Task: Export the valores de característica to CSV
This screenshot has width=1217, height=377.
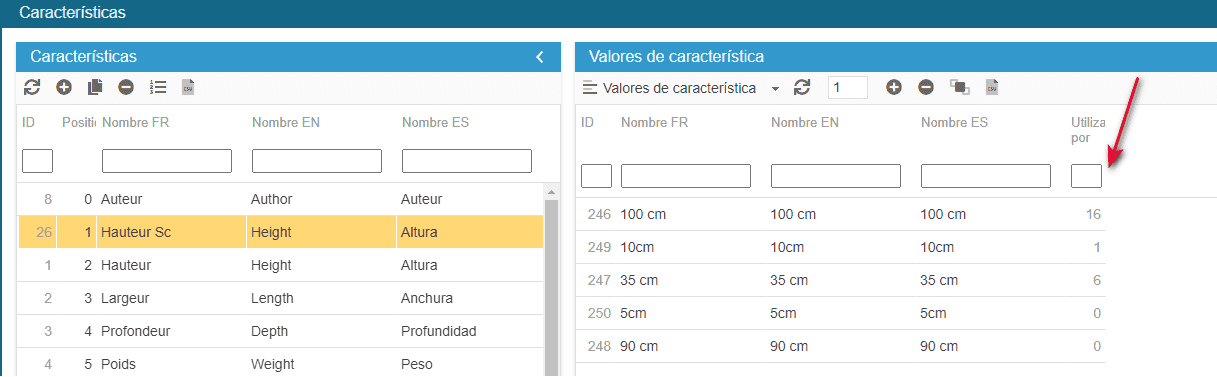Action: click(x=992, y=88)
